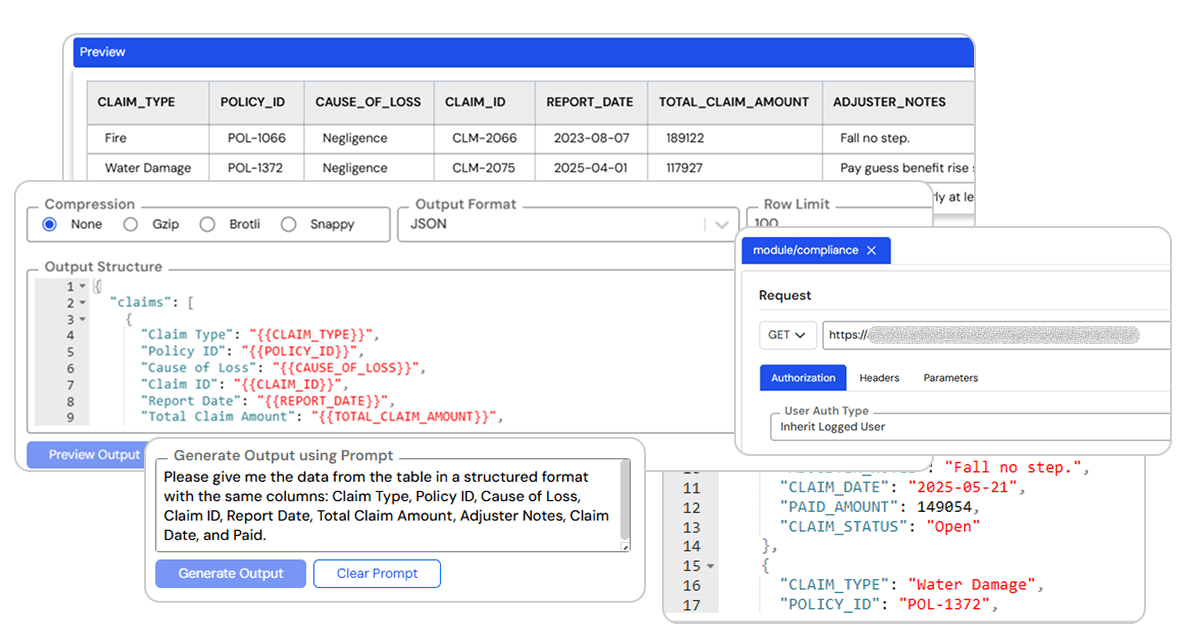Select Brotli compression
1182x644 pixels.
[208, 224]
